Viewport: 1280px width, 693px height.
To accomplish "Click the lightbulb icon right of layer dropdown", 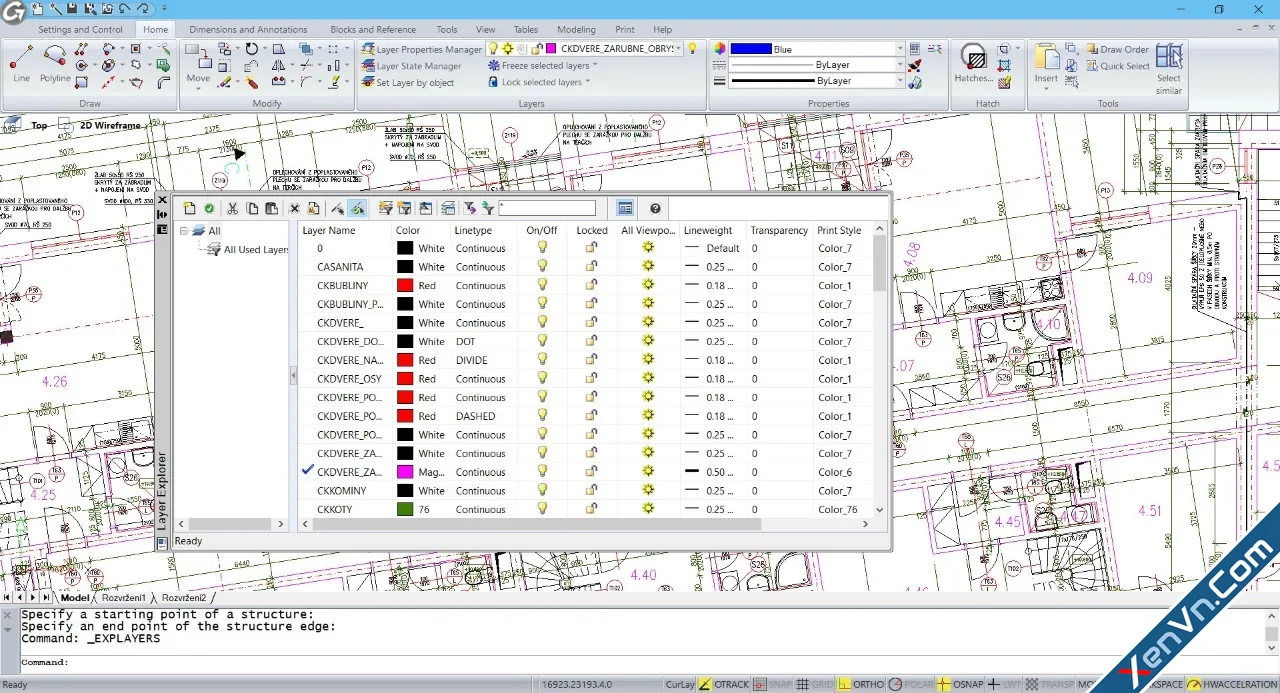I will [x=692, y=48].
